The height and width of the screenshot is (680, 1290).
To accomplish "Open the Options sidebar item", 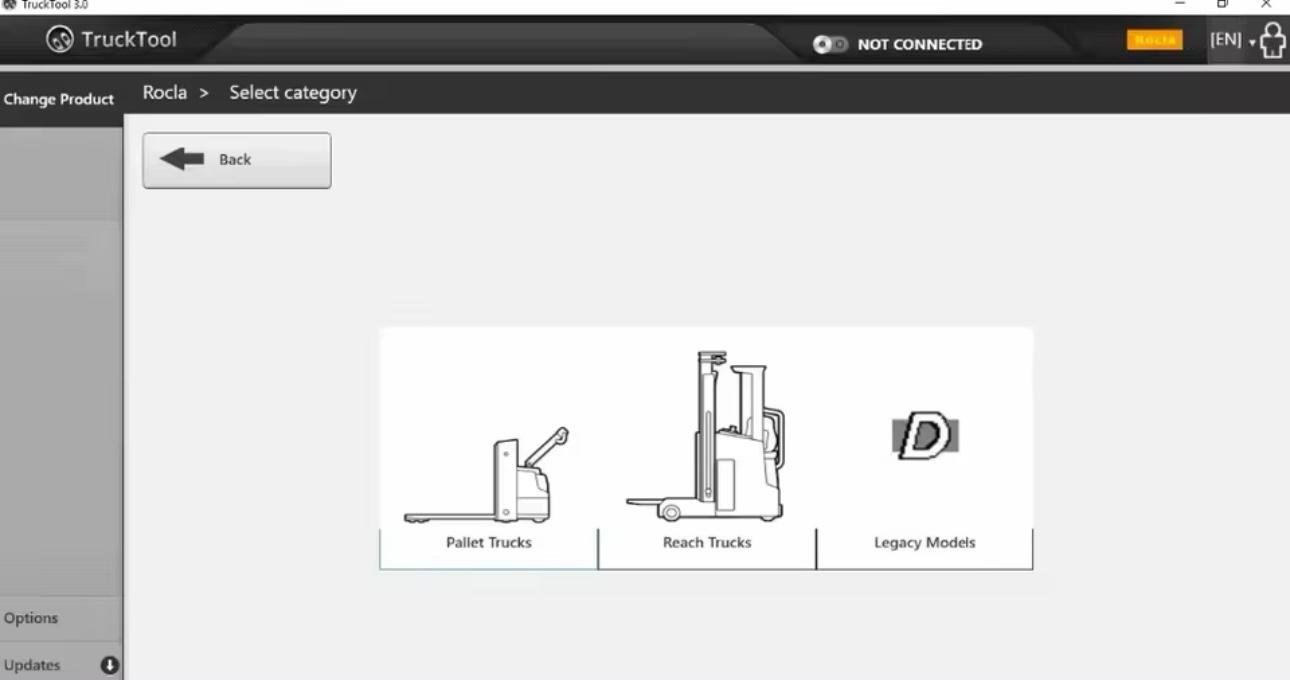I will coord(31,618).
